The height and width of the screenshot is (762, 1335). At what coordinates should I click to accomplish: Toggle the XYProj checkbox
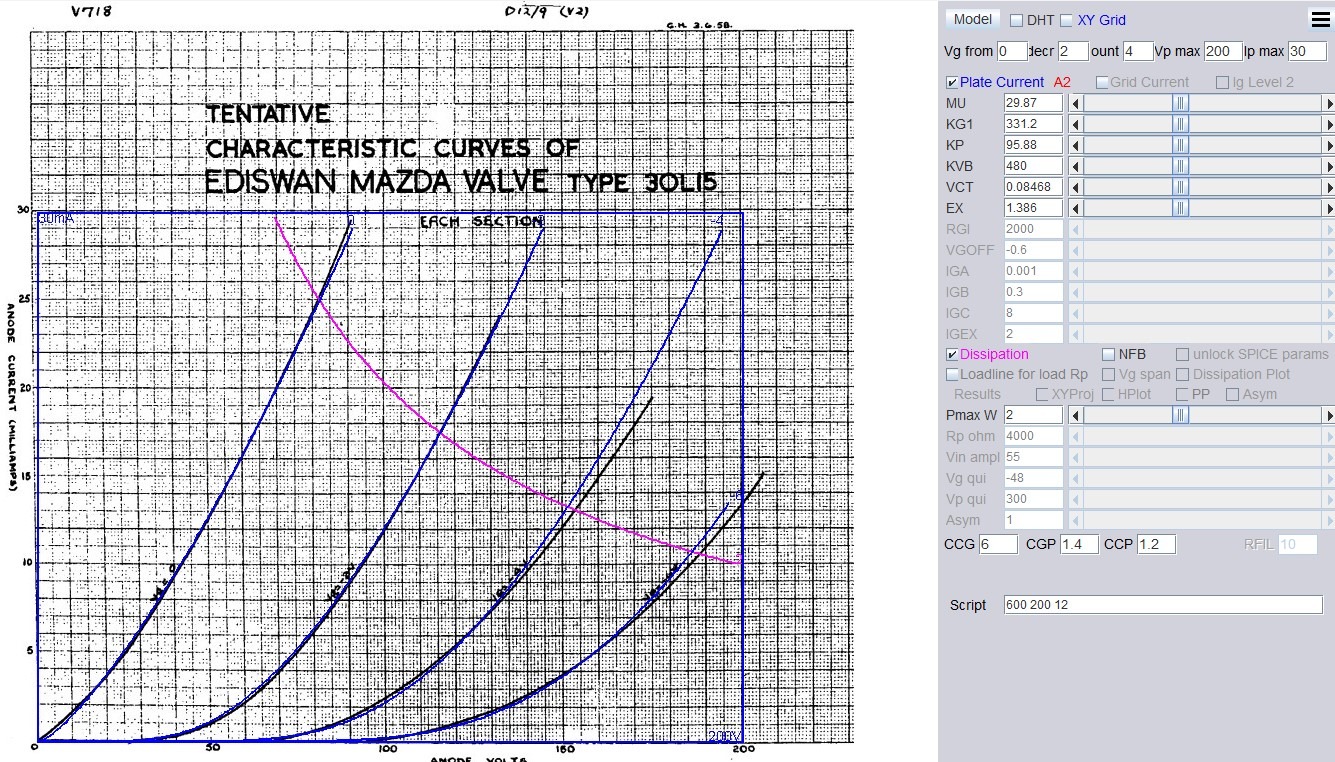pos(1041,394)
